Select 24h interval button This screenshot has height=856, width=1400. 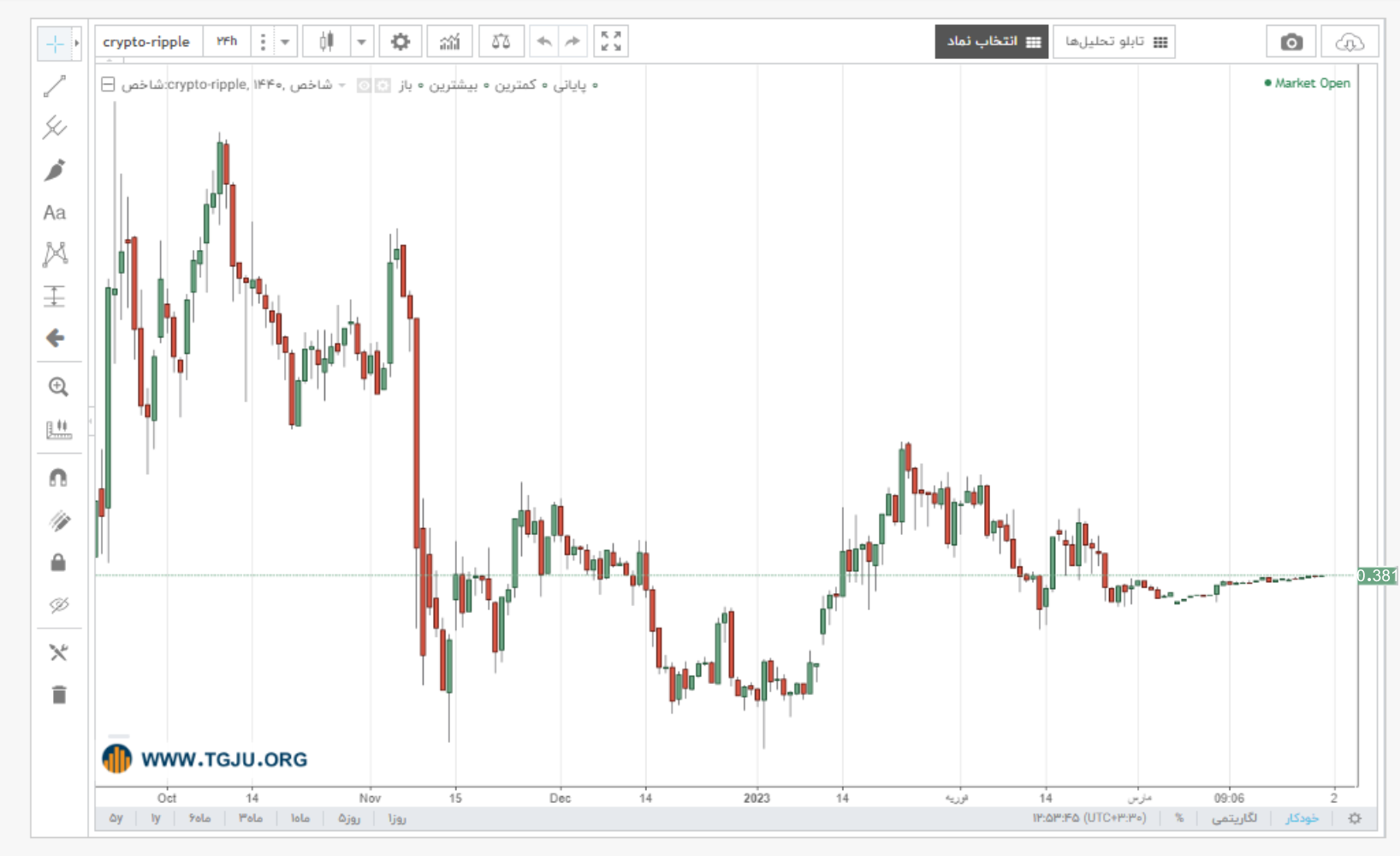(x=227, y=41)
